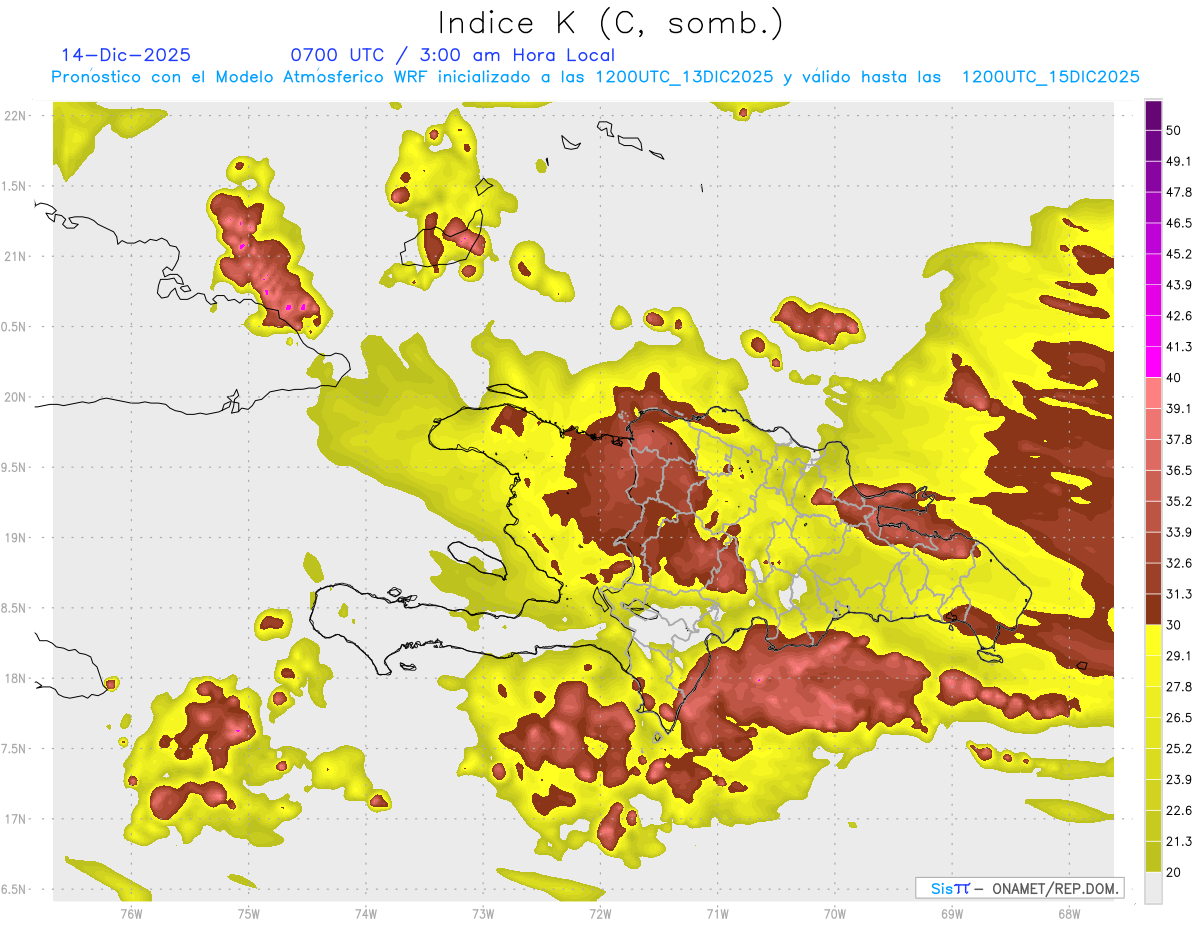Click the colorbar value '26.5'
Image resolution: width=1200 pixels, height=927 pixels.
(x=1179, y=717)
